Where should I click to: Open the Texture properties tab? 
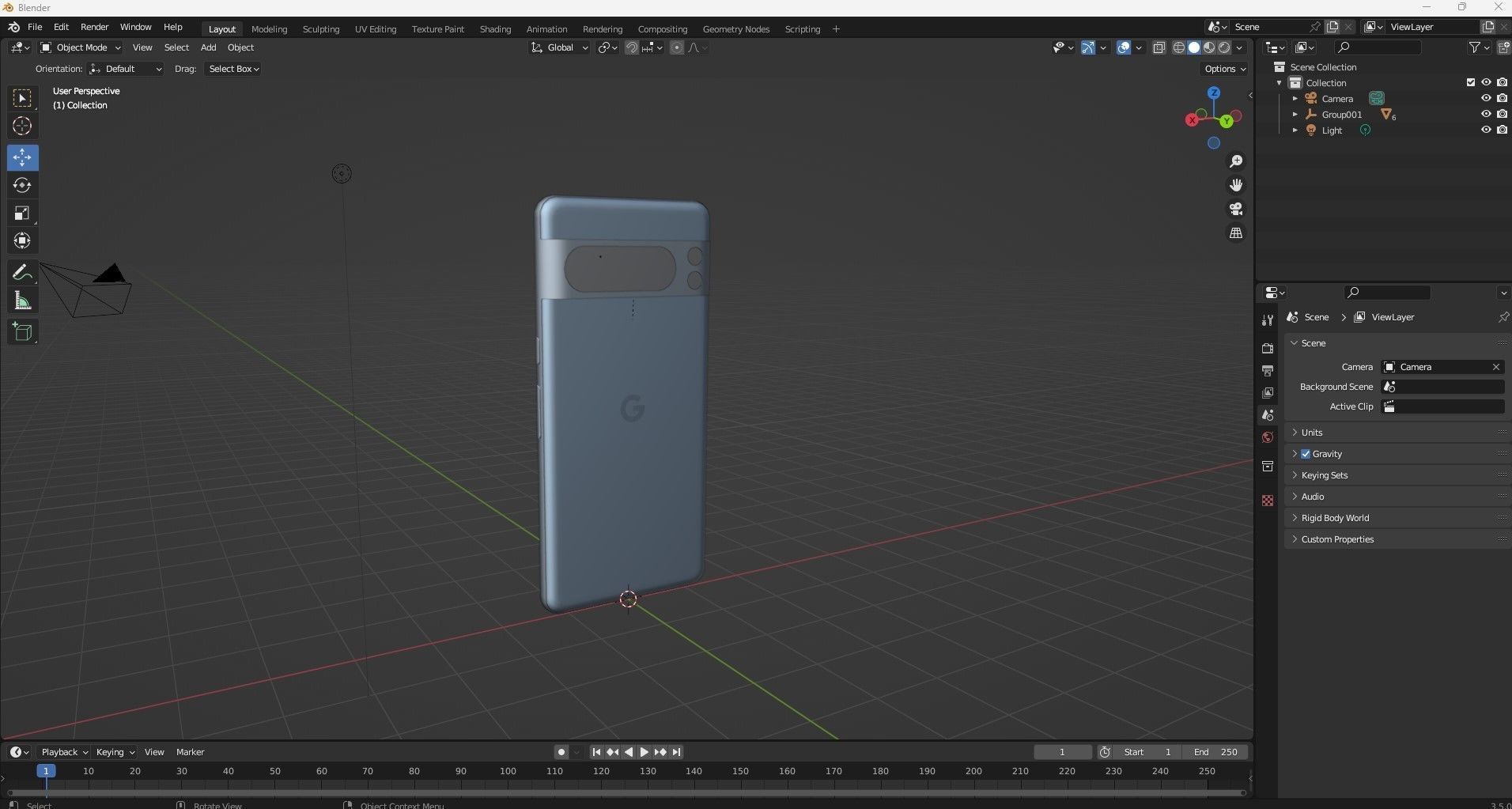pyautogui.click(x=1268, y=501)
